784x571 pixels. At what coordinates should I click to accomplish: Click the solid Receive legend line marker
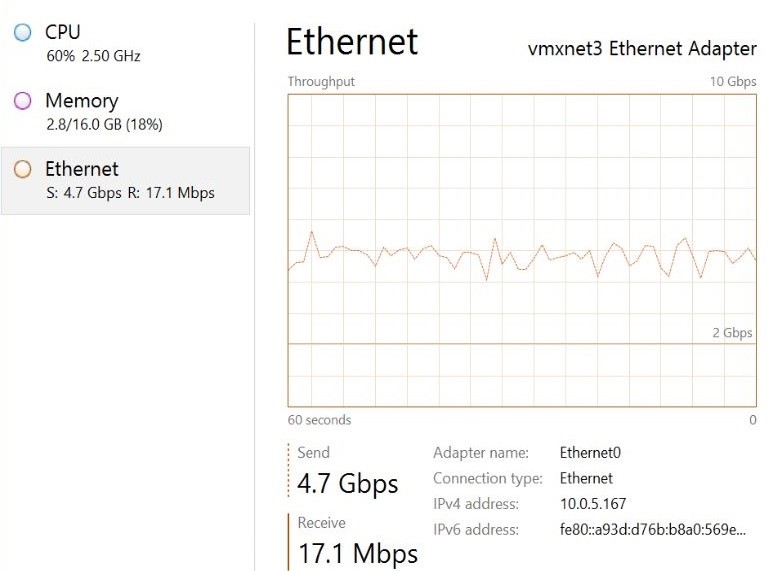[x=288, y=540]
